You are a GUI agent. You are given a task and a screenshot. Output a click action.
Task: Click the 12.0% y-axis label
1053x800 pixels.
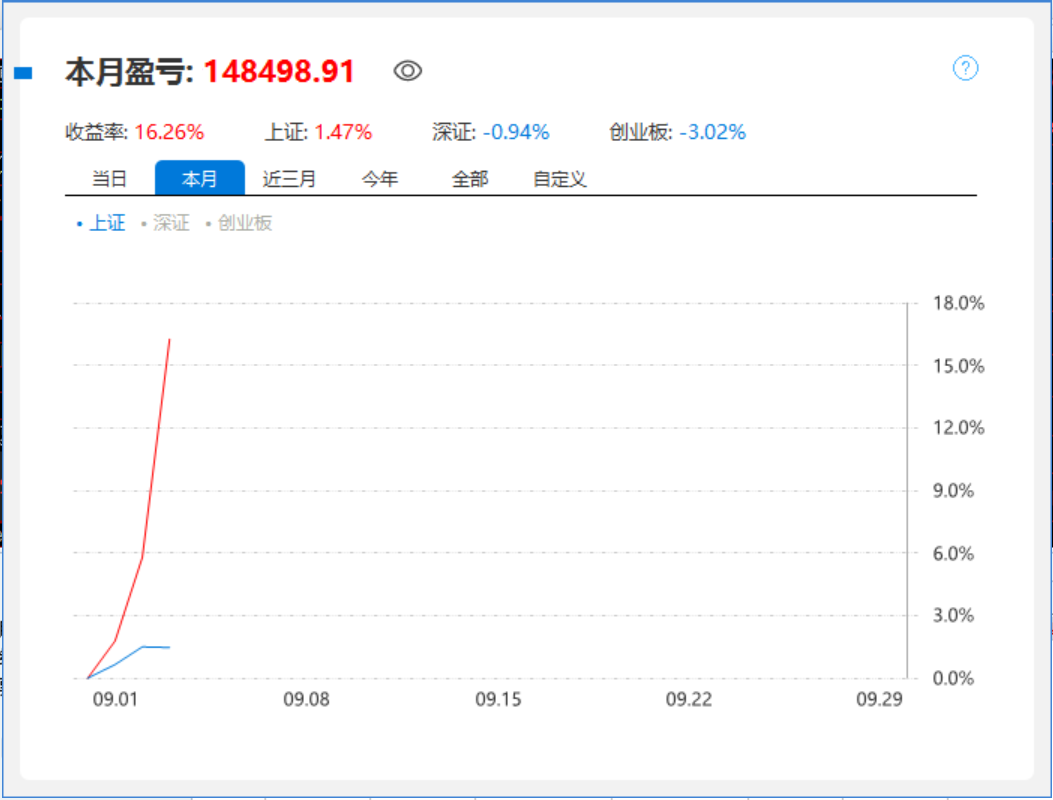958,427
